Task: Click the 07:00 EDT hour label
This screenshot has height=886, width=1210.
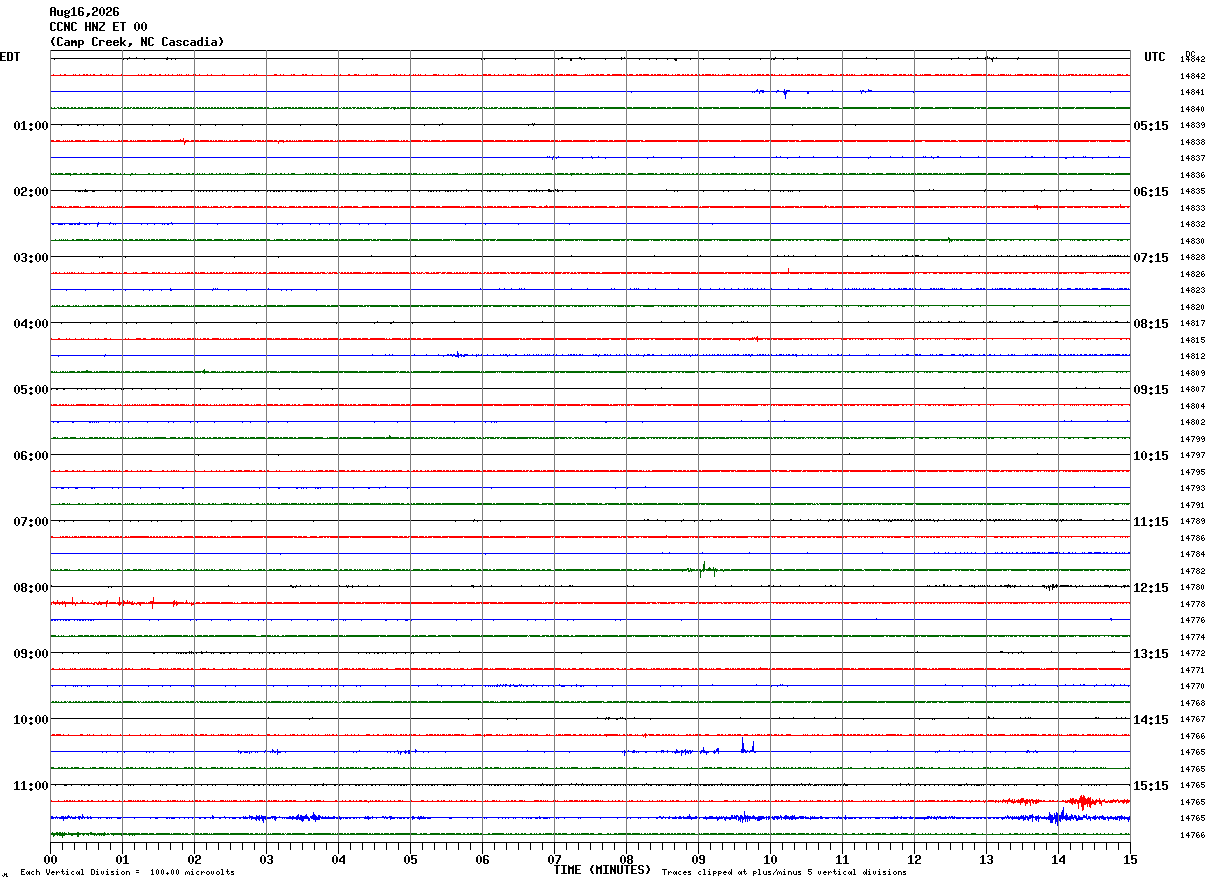Action: (x=31, y=522)
